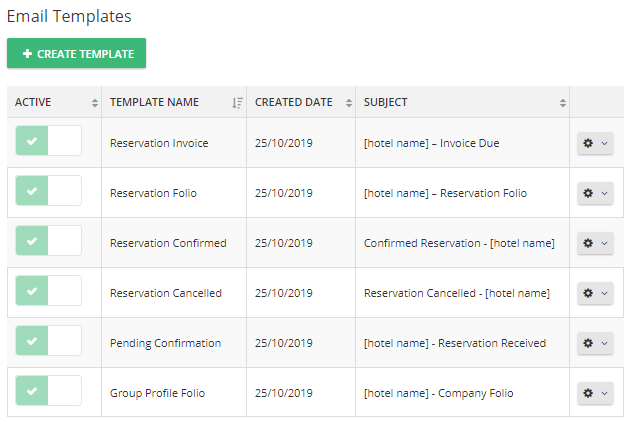Screen dimensions: 633x426
Task: Toggle active switch for Reservation Invoice
Action: coord(48,141)
